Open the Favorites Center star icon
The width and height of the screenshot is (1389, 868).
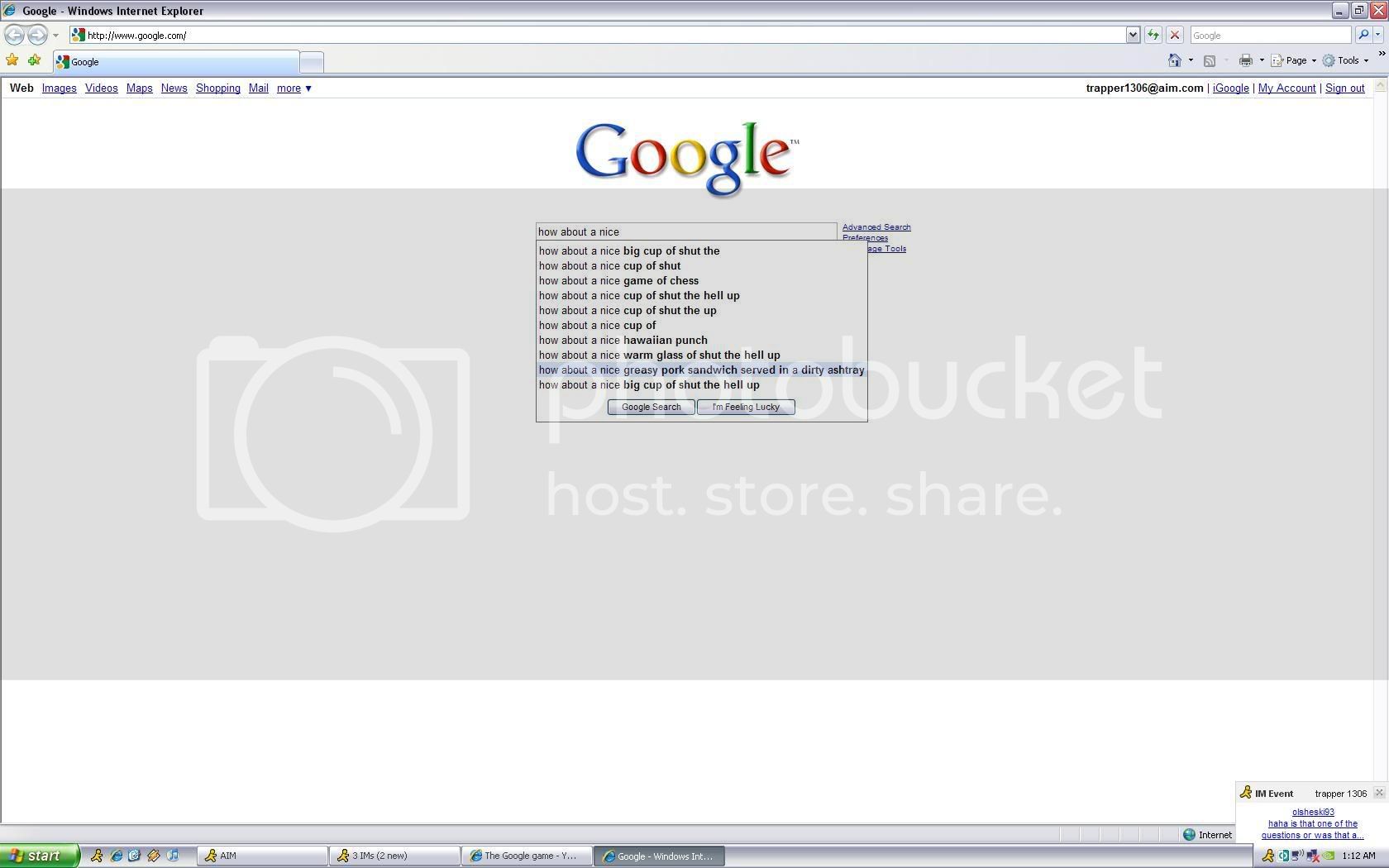pos(12,60)
